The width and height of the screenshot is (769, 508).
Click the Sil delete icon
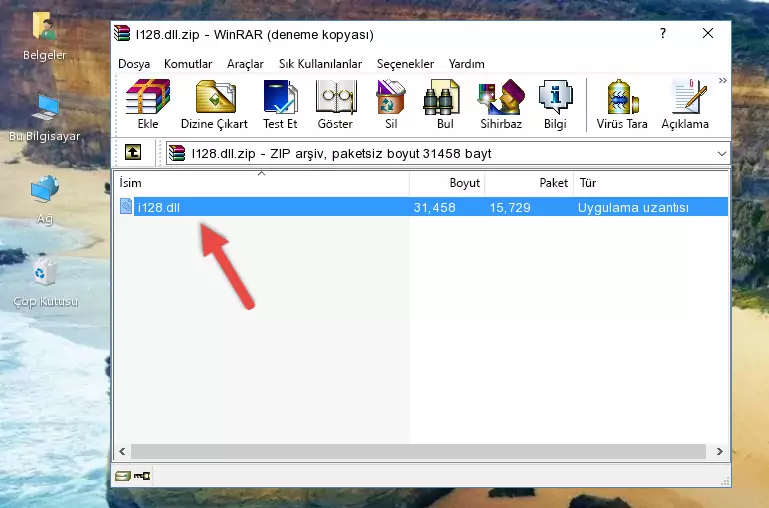[391, 105]
